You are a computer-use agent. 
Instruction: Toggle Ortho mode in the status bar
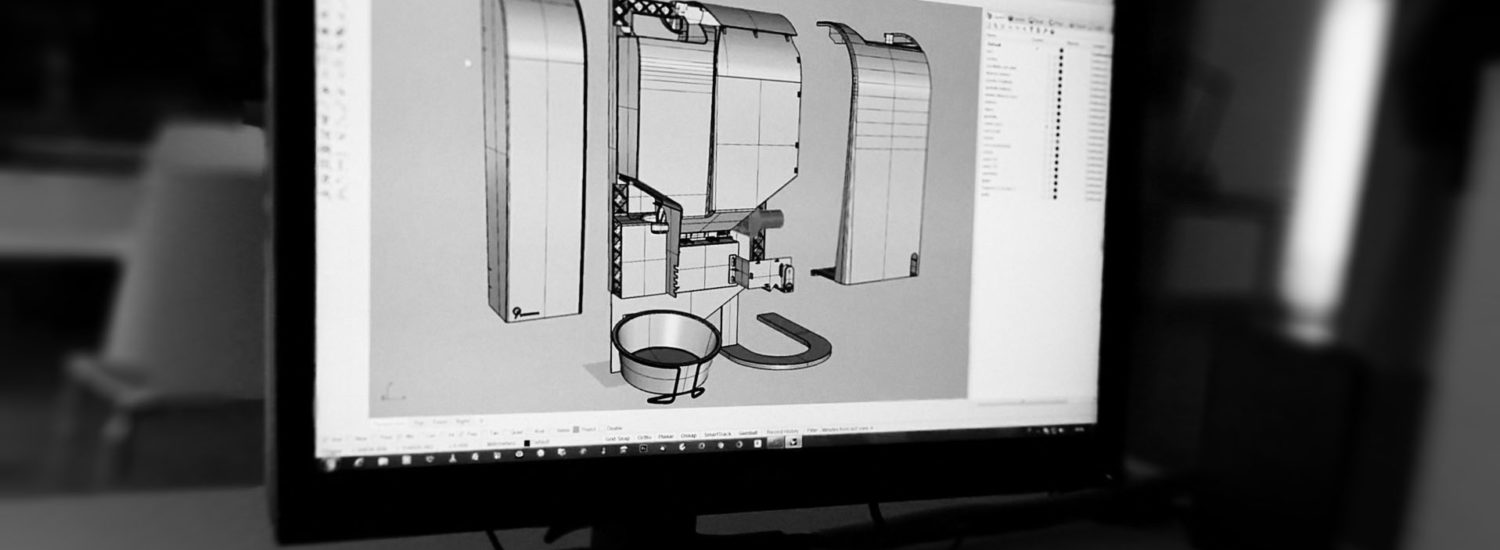pyautogui.click(x=644, y=437)
